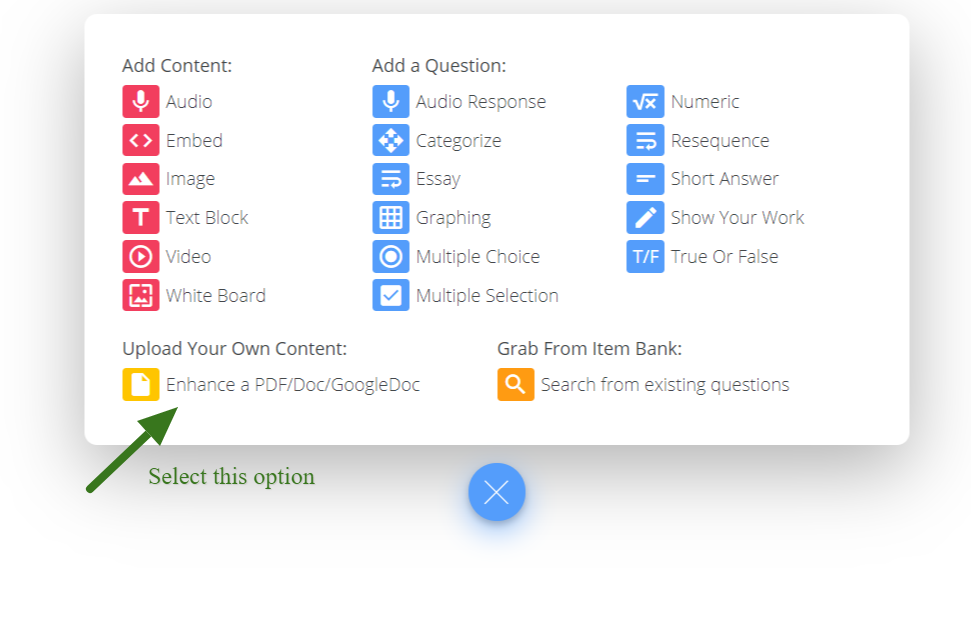
Task: Click the Categorize question icon
Action: click(x=390, y=140)
